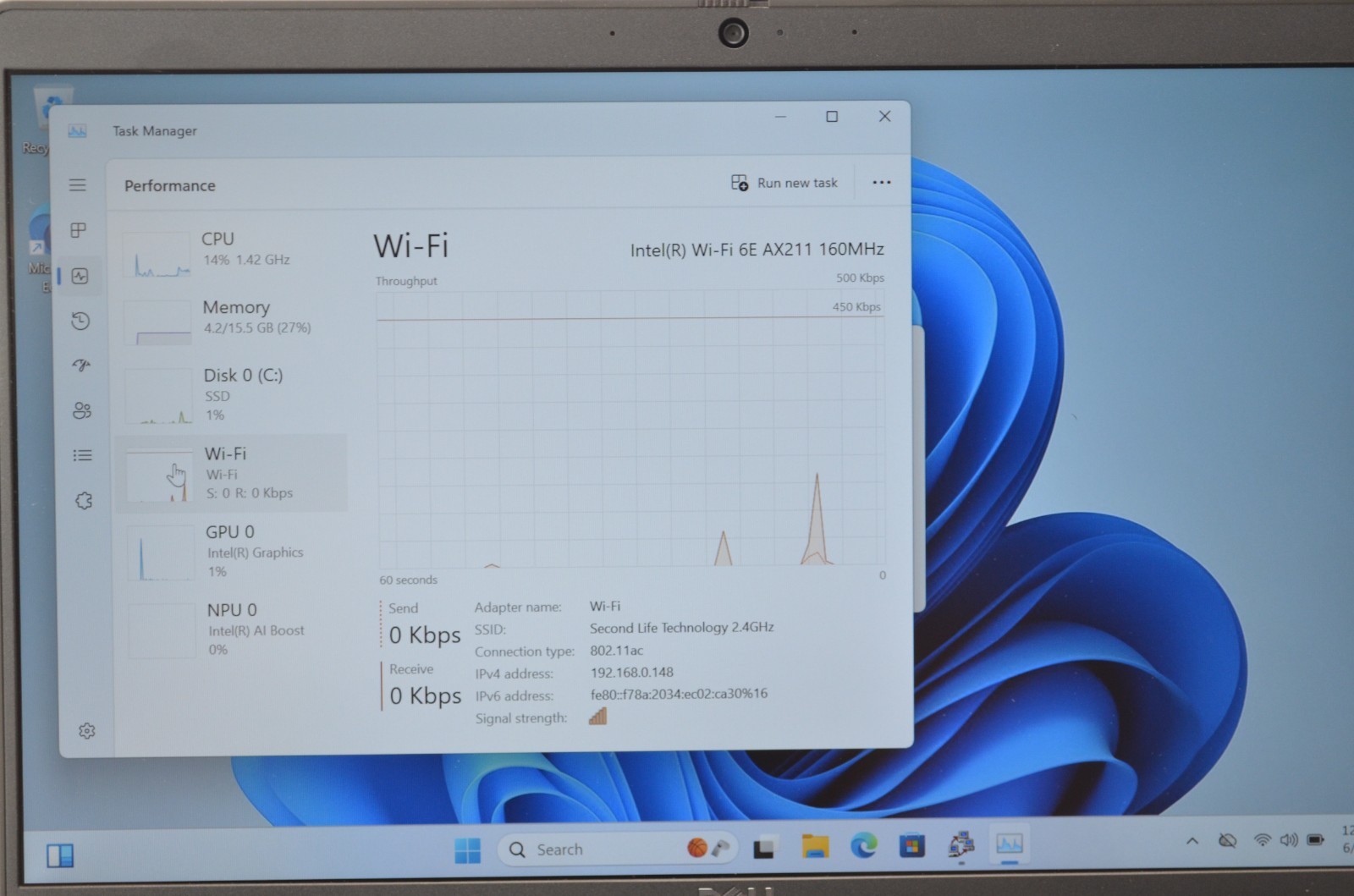
Task: Select the Wi-Fi performance entry
Action: [x=232, y=472]
